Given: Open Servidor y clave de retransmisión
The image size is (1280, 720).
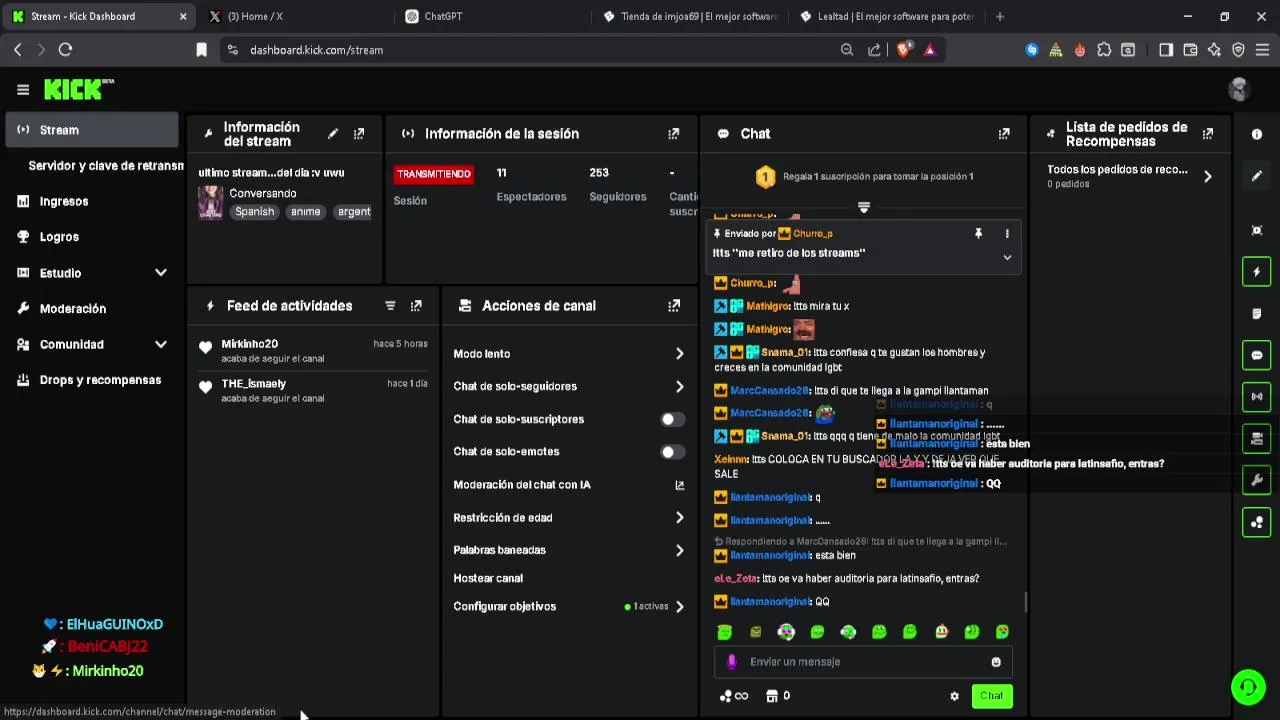Looking at the screenshot, I should [105, 166].
